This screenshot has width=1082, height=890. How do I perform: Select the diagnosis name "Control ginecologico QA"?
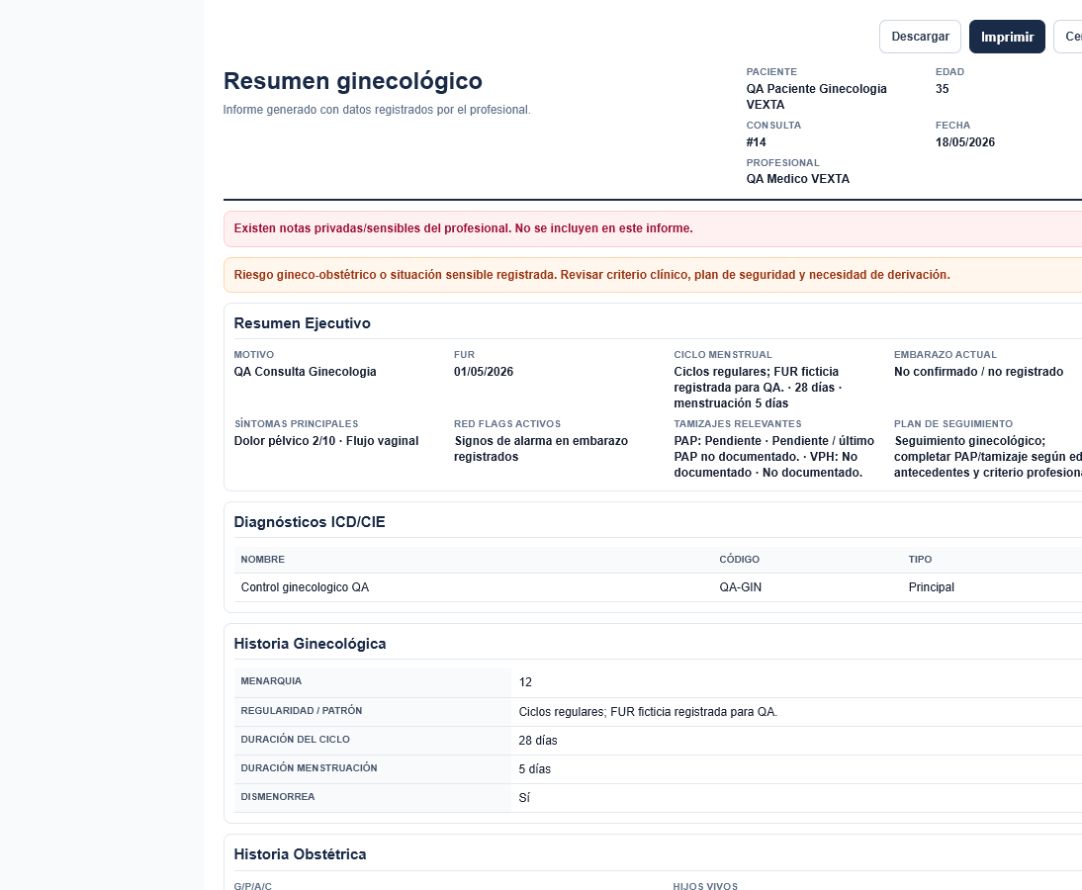click(x=305, y=587)
